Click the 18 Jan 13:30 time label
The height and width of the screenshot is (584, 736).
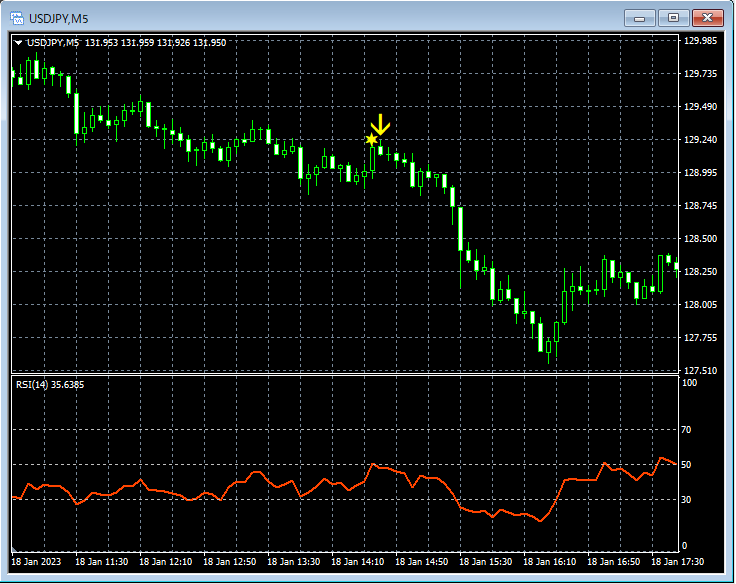click(294, 562)
